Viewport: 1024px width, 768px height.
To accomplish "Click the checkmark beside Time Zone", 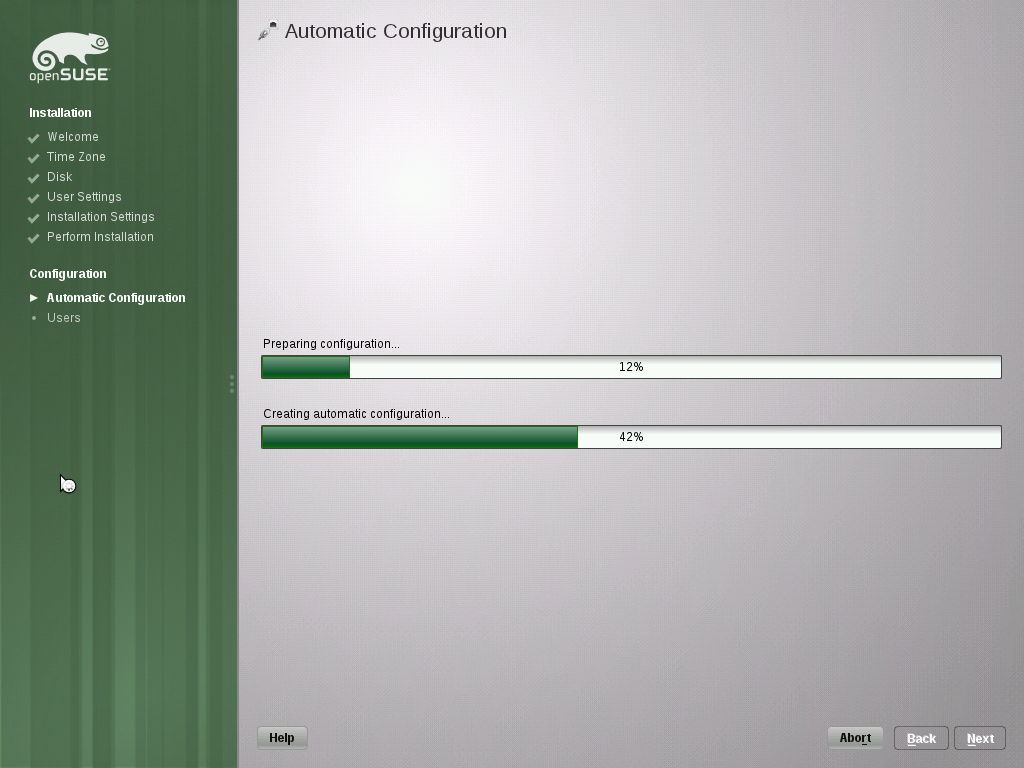I will point(33,157).
